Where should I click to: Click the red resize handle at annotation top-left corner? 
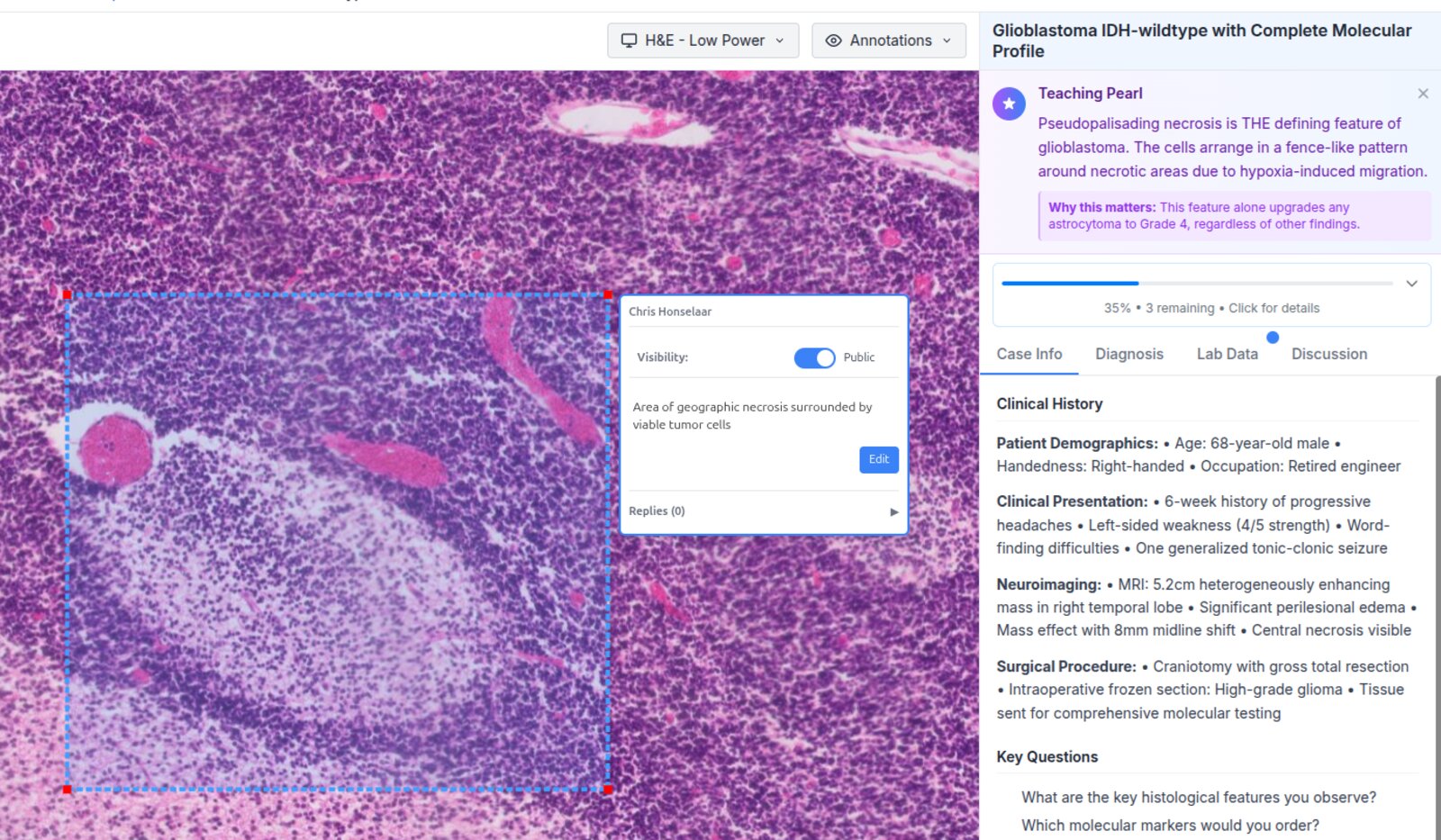click(67, 294)
